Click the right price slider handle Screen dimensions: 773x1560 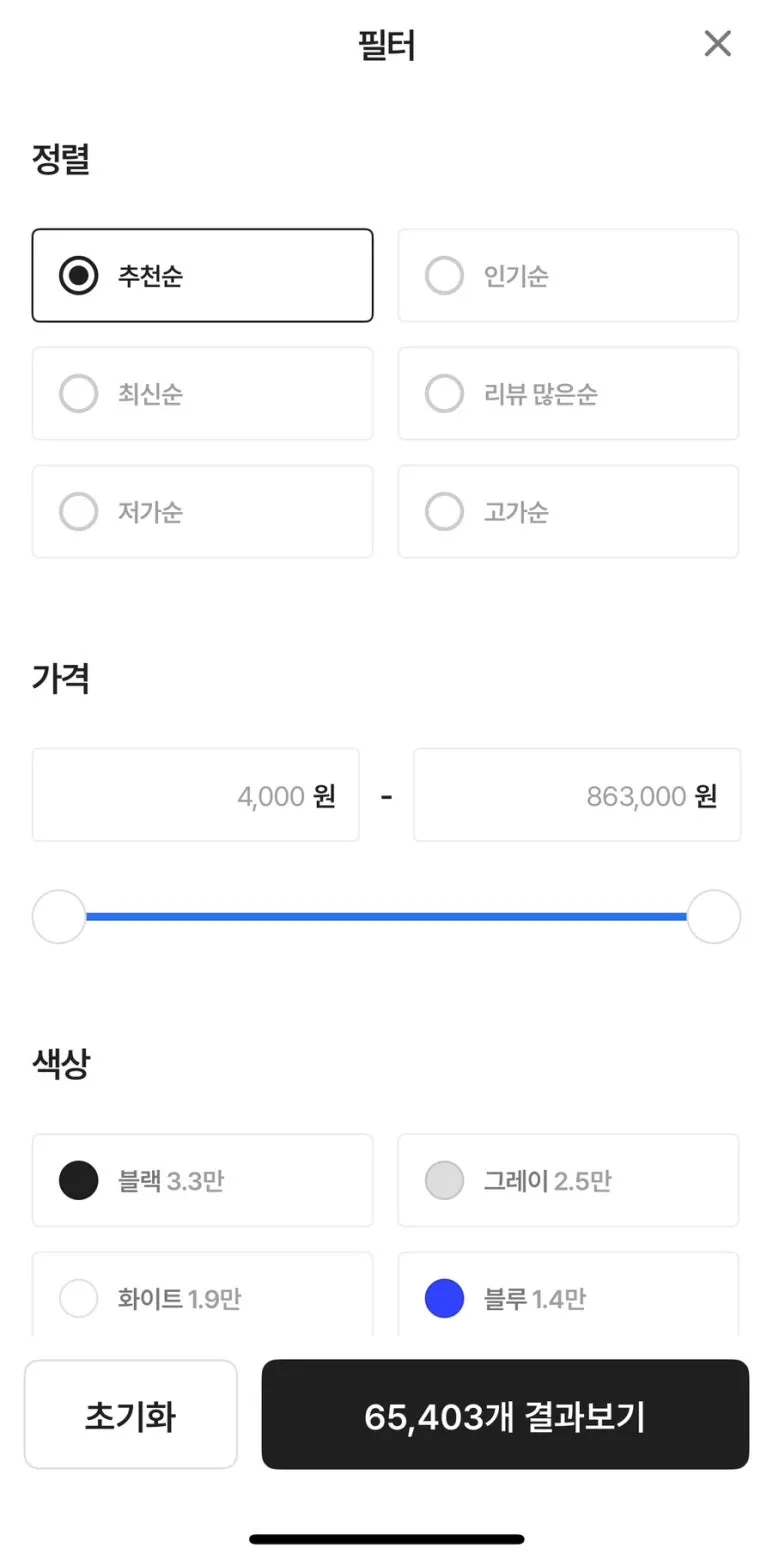pyautogui.click(x=713, y=916)
